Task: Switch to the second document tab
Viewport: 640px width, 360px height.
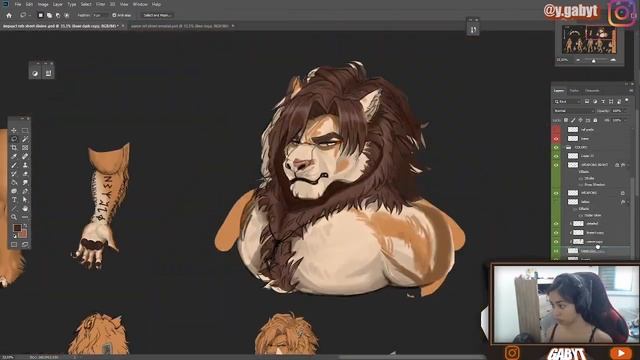Action: (180, 26)
